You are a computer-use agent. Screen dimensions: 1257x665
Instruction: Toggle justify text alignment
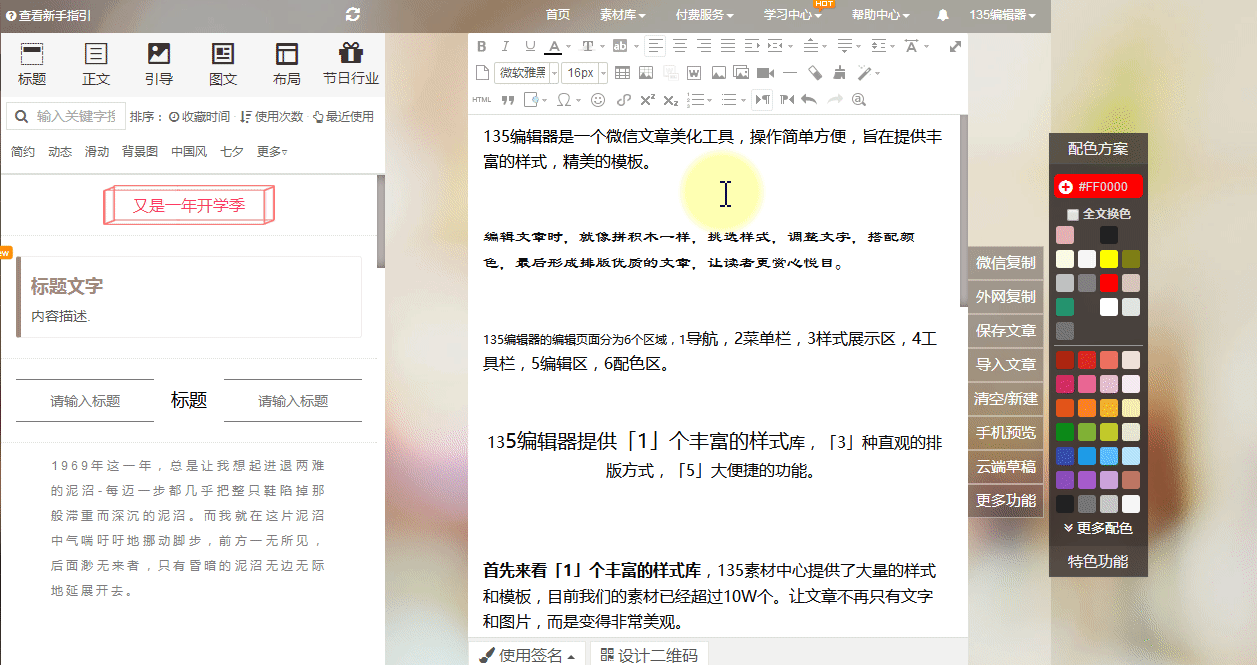pyautogui.click(x=728, y=46)
